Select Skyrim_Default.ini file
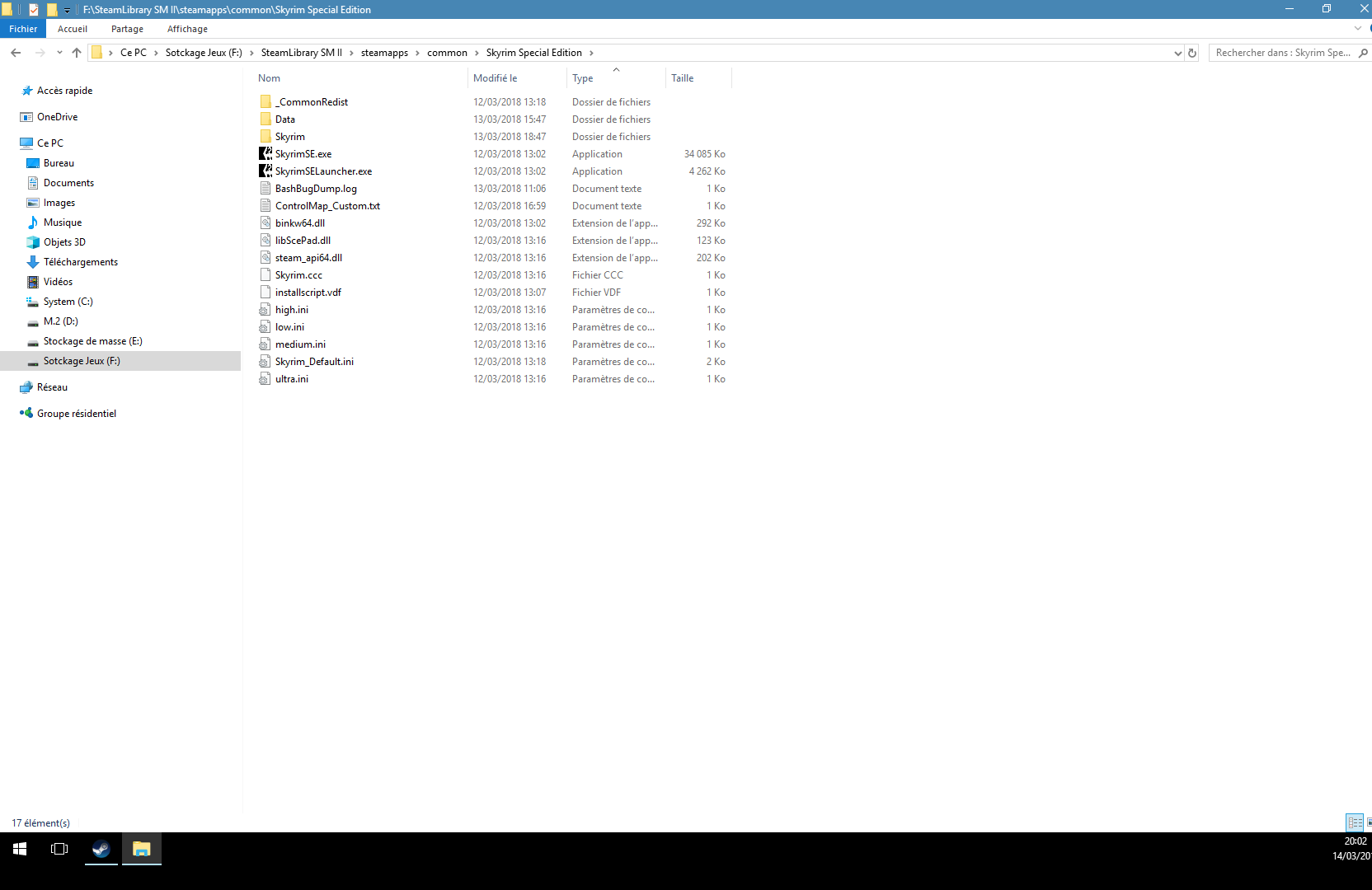Viewport: 1372px width, 890px height. click(x=314, y=362)
